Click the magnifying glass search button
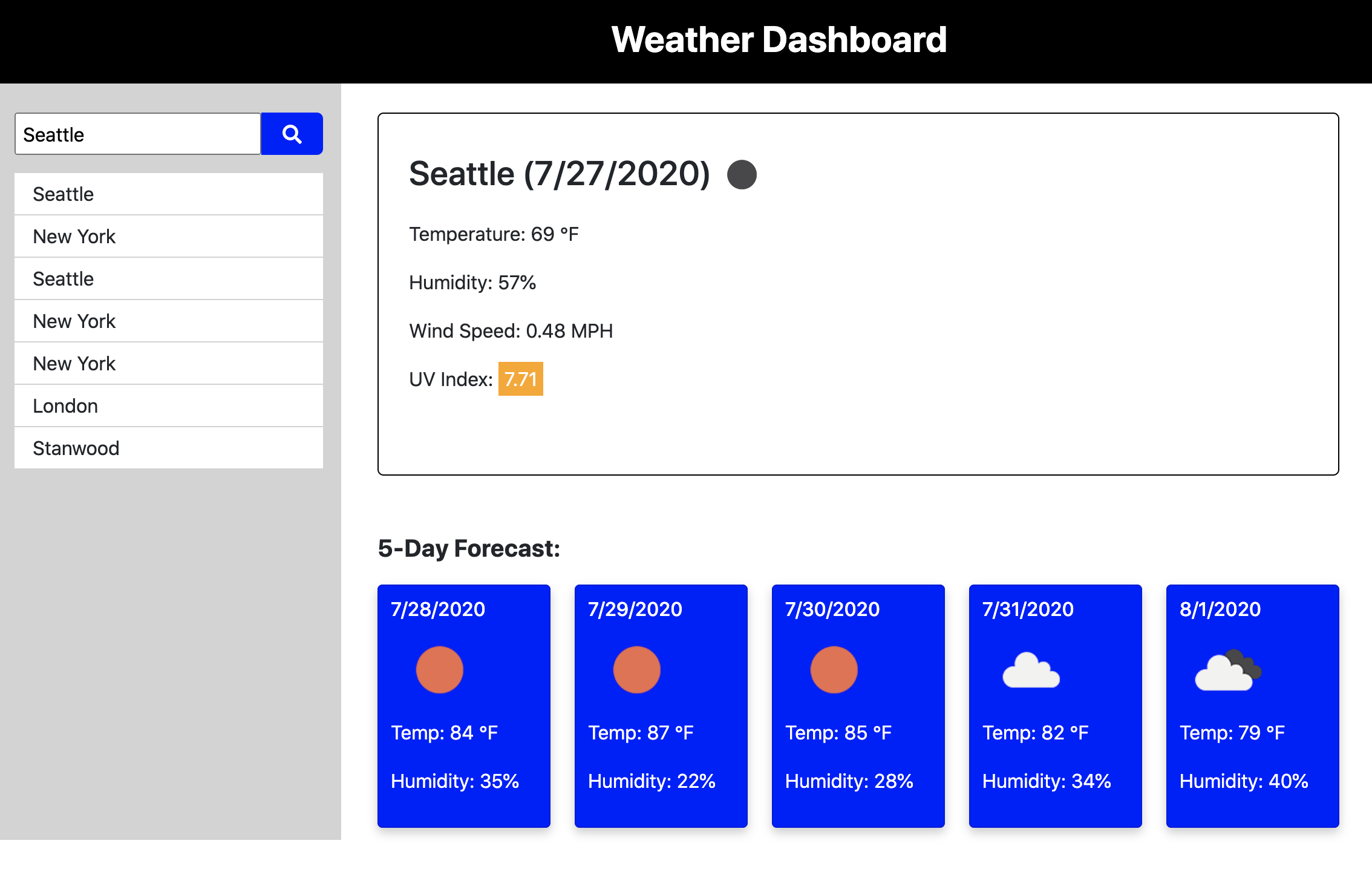 (292, 134)
